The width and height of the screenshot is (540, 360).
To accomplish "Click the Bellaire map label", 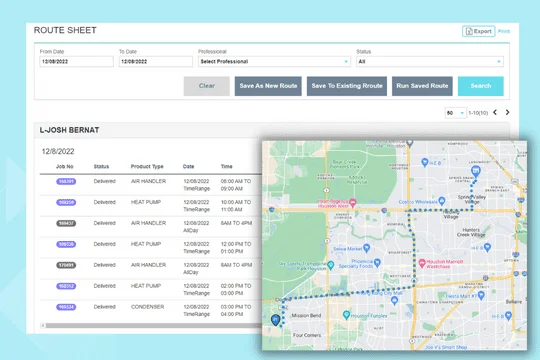I will (514, 302).
